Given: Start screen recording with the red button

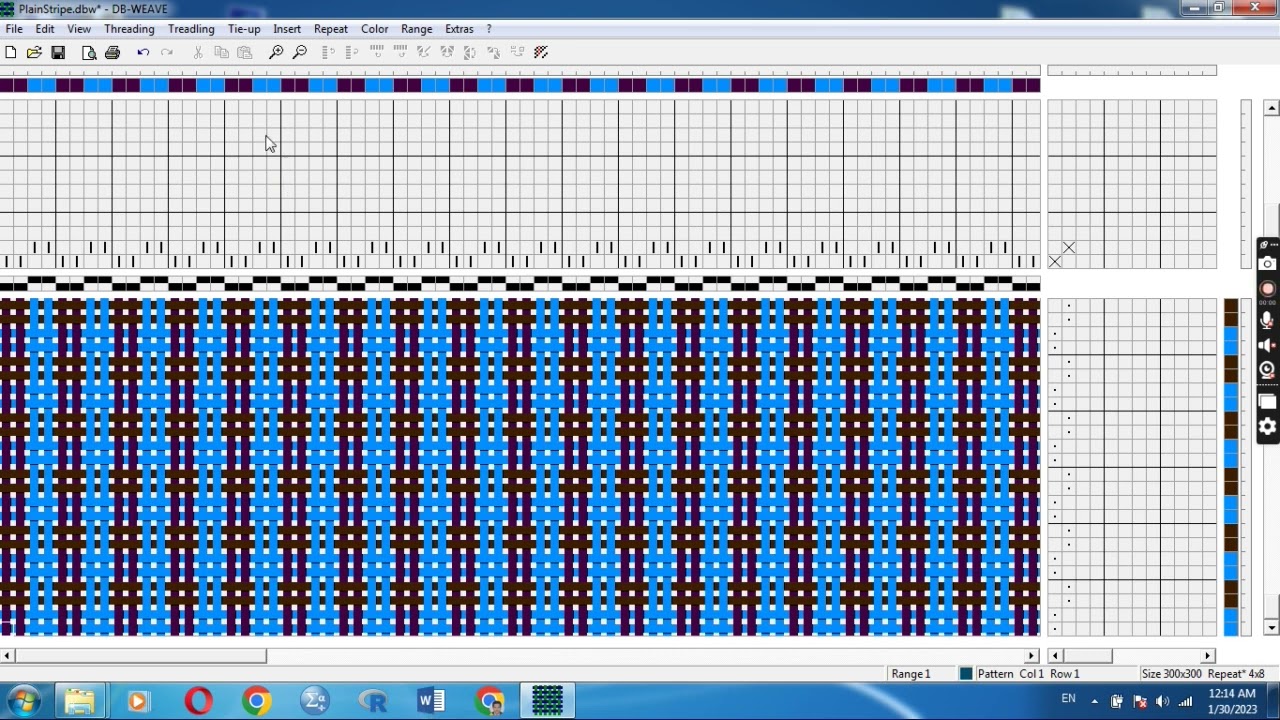Looking at the screenshot, I should [x=1267, y=289].
